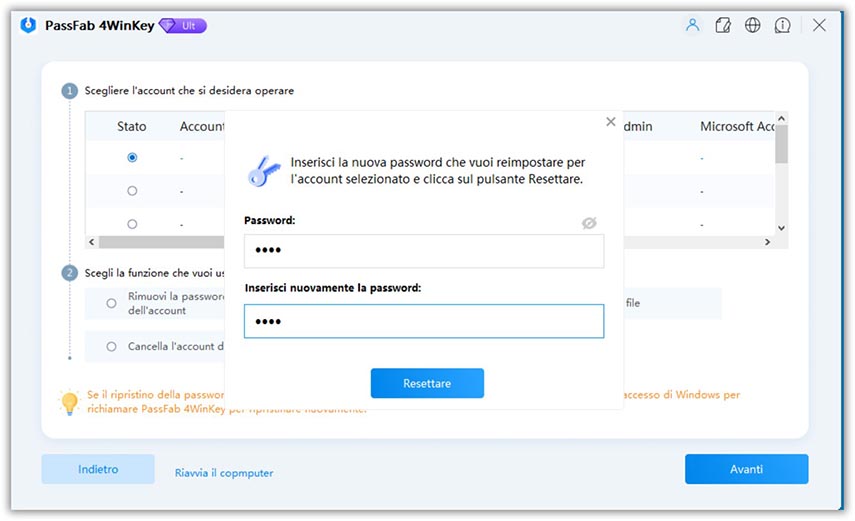Select the third account radio button
Screen dimensions: 855x521
pos(132,224)
